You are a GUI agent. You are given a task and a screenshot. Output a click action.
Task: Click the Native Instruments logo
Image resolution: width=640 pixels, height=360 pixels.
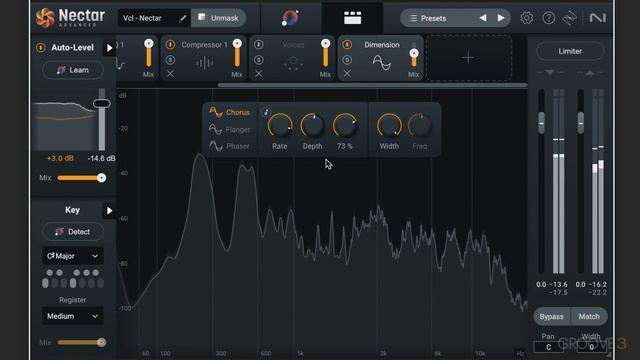[597, 18]
